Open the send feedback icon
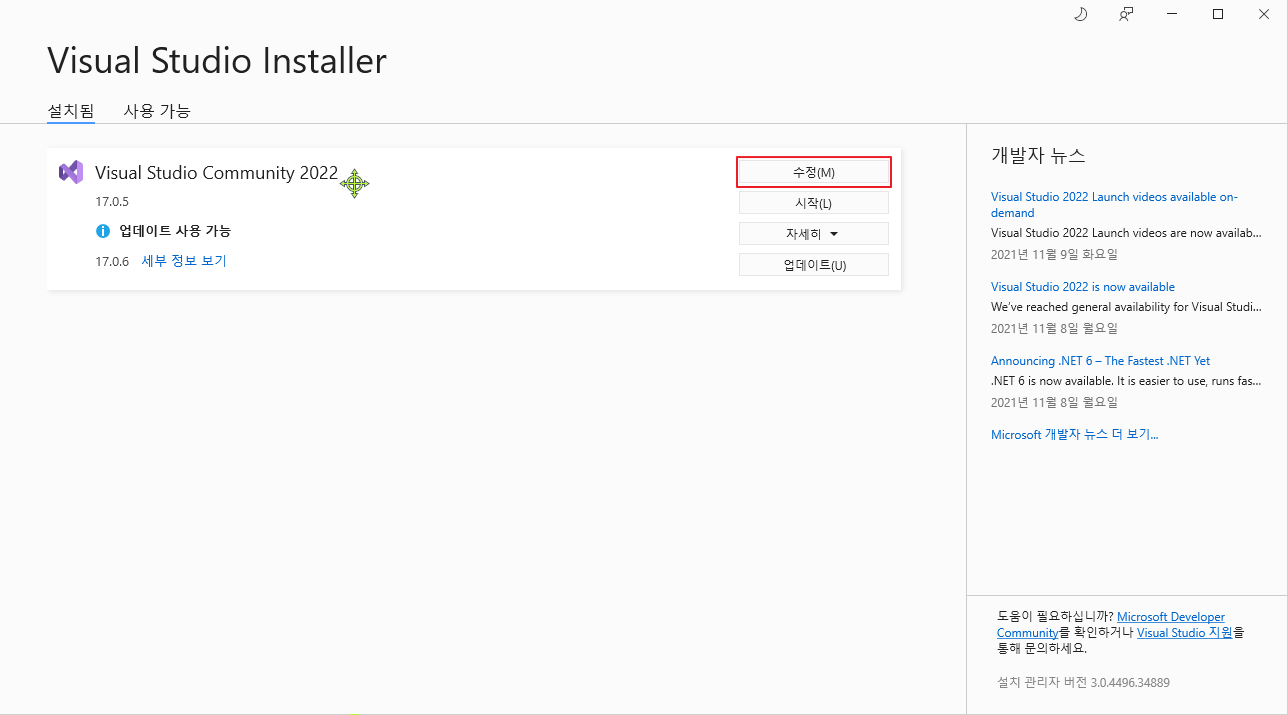The image size is (1288, 715). pyautogui.click(x=1126, y=14)
